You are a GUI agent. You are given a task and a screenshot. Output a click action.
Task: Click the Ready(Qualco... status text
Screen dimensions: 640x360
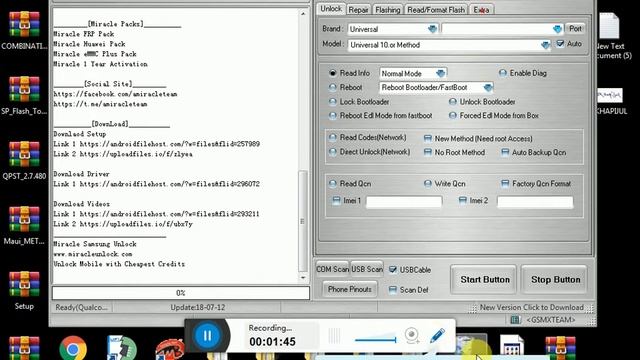click(x=82, y=307)
